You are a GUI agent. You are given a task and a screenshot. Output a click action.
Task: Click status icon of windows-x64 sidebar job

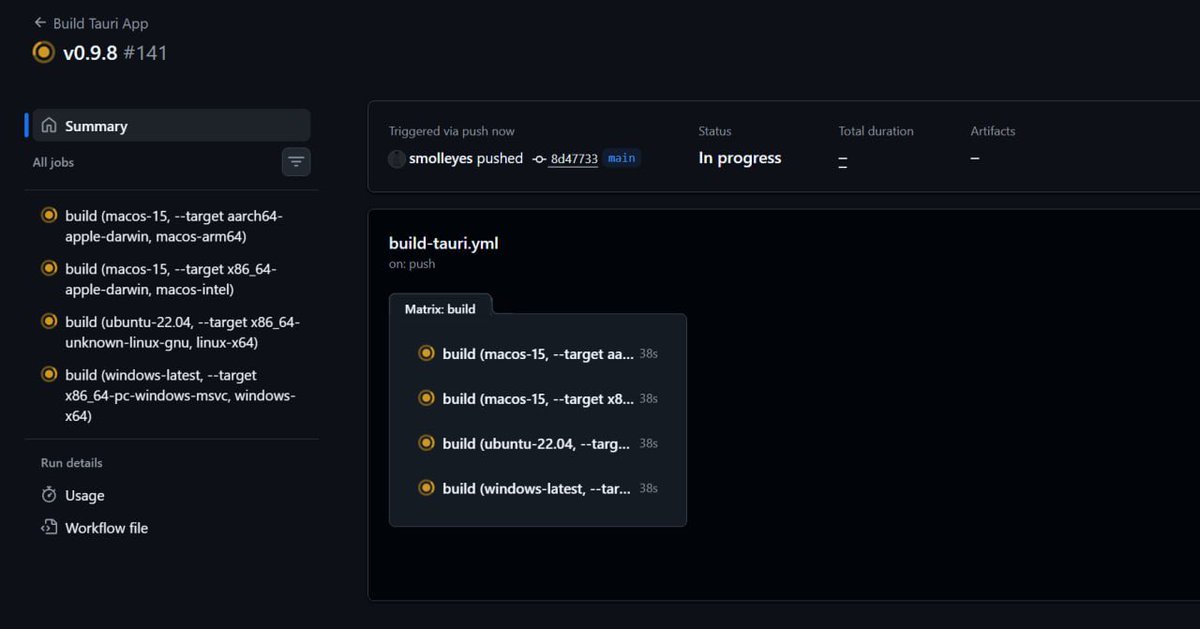pos(49,375)
